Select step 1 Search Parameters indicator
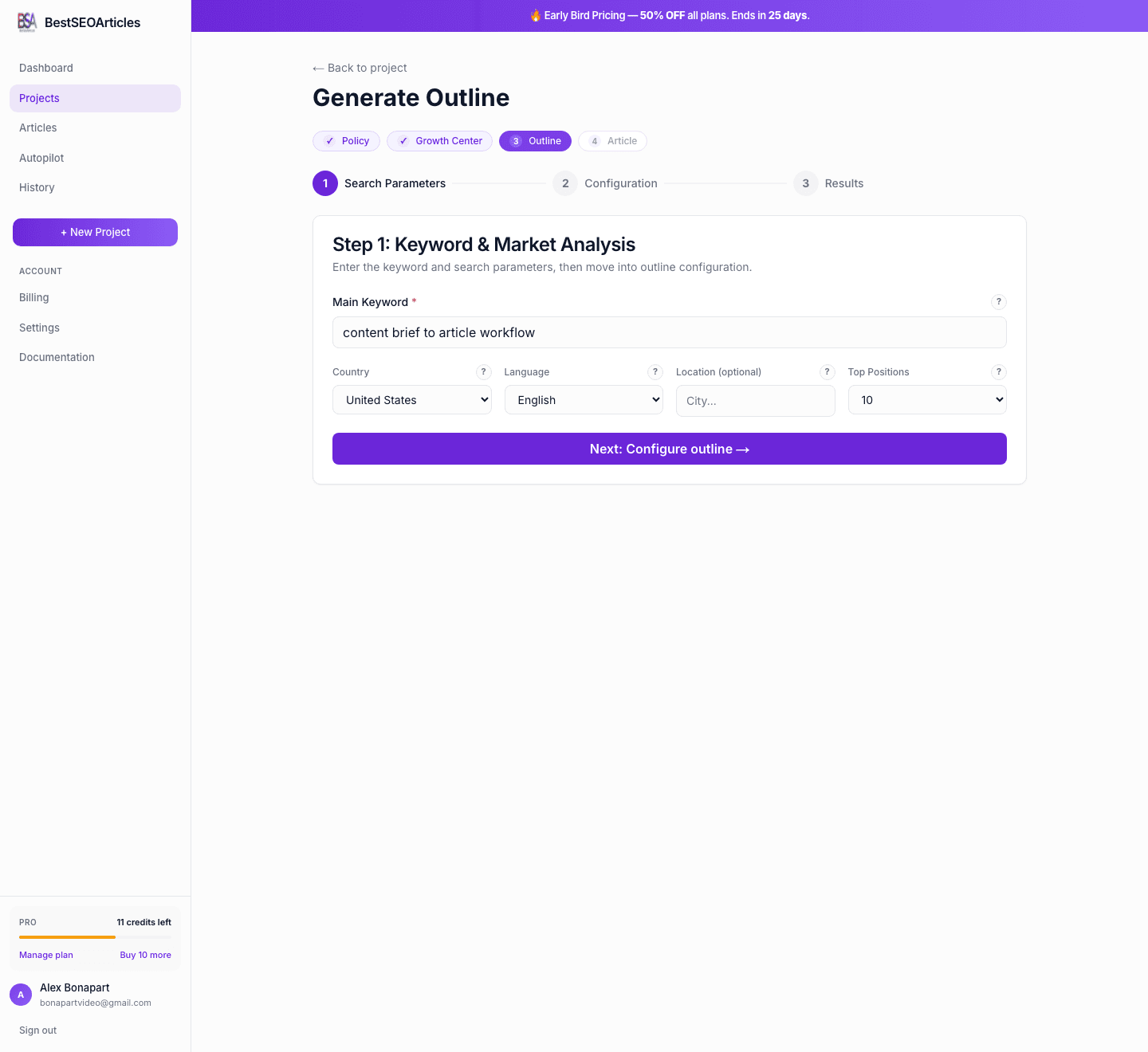Viewport: 1148px width, 1052px height. tap(325, 183)
